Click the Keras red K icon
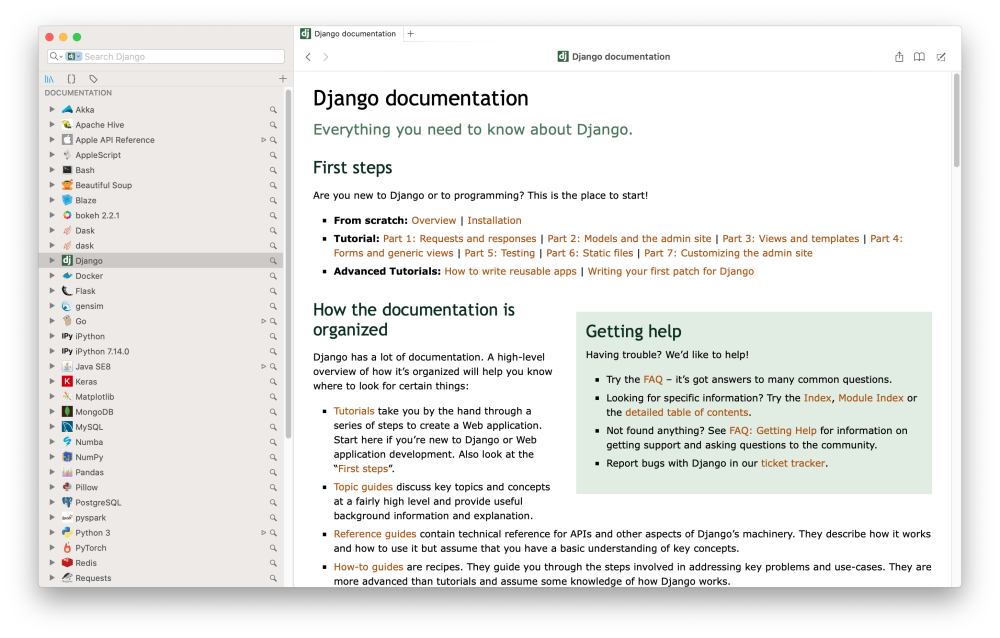This screenshot has width=1000, height=638. point(67,382)
